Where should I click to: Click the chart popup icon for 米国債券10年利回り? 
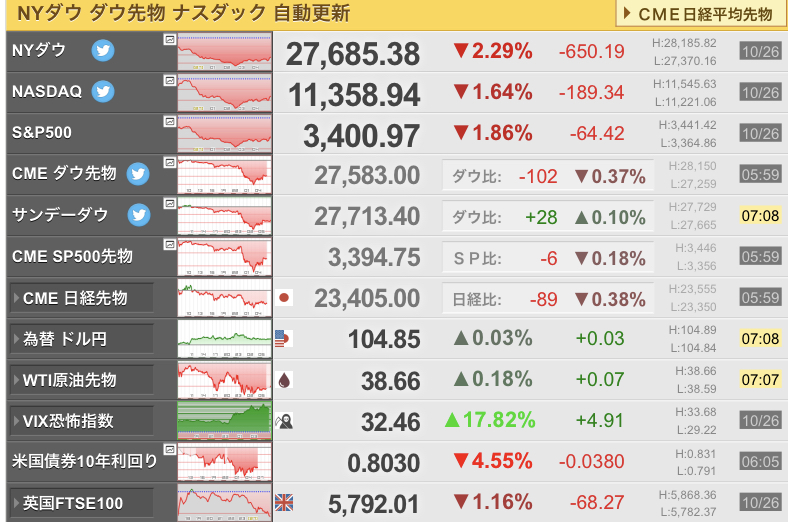[x=170, y=449]
